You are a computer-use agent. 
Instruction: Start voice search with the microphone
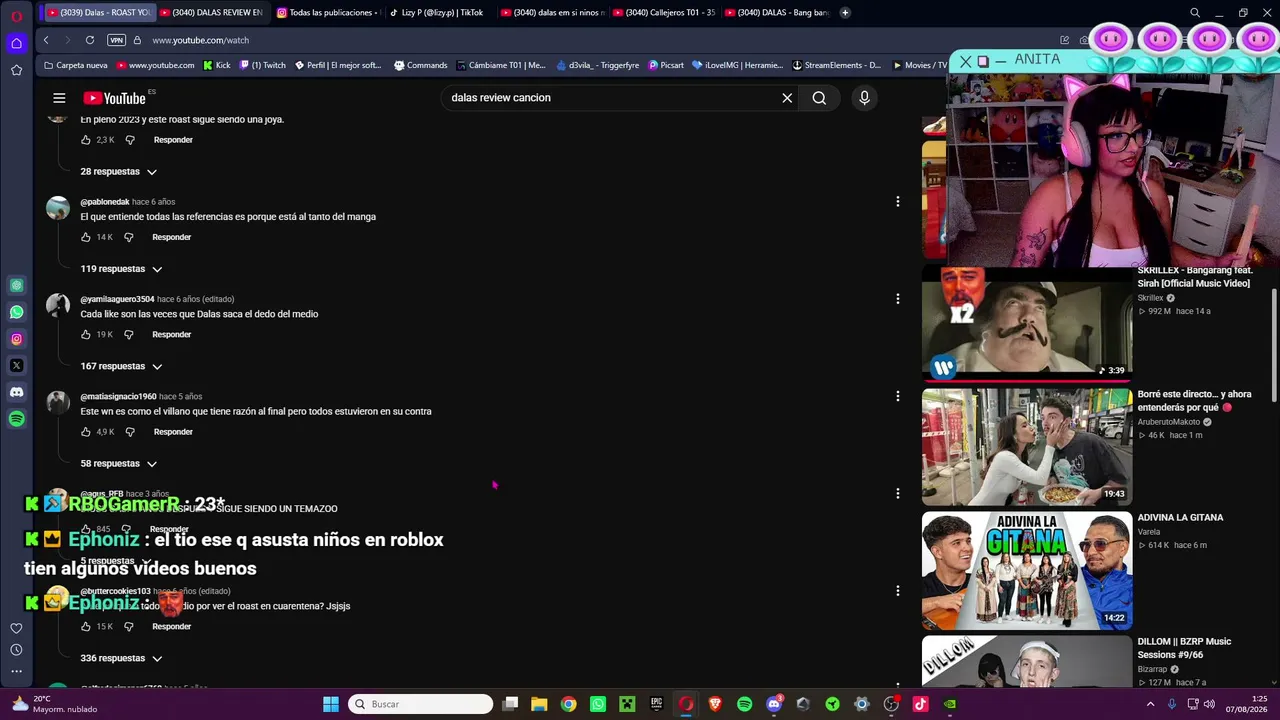pos(865,98)
